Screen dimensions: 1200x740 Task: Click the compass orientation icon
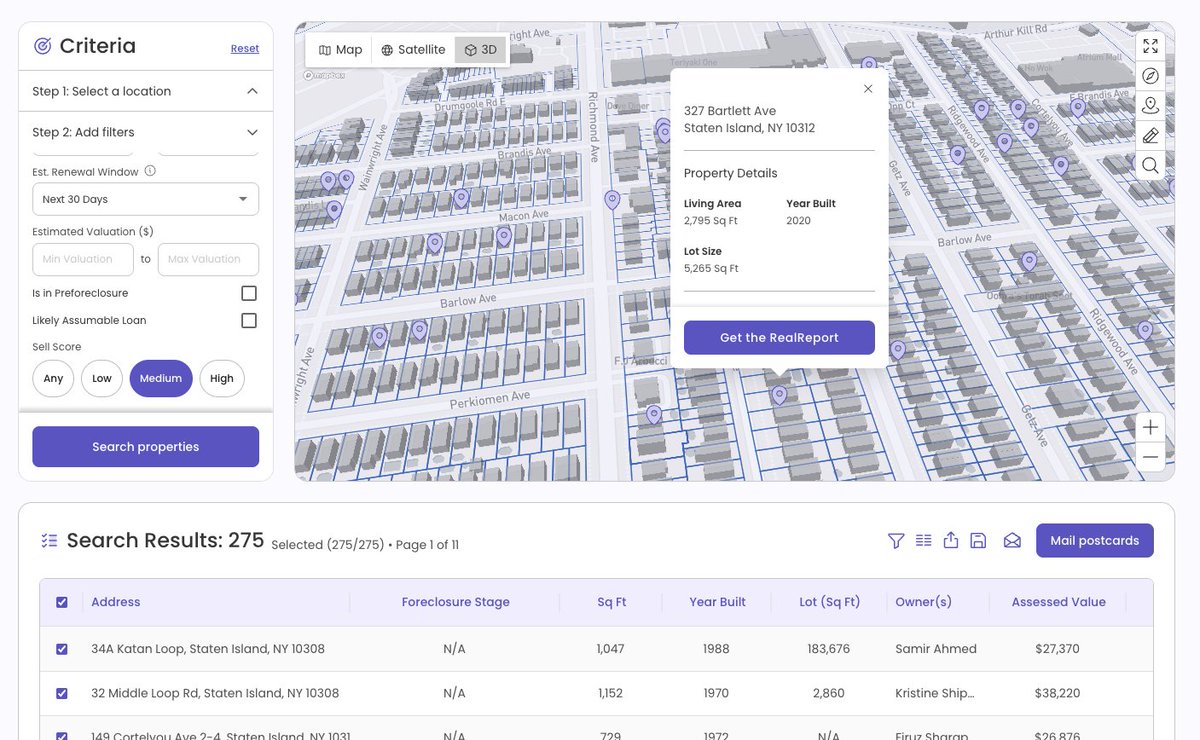[1150, 76]
